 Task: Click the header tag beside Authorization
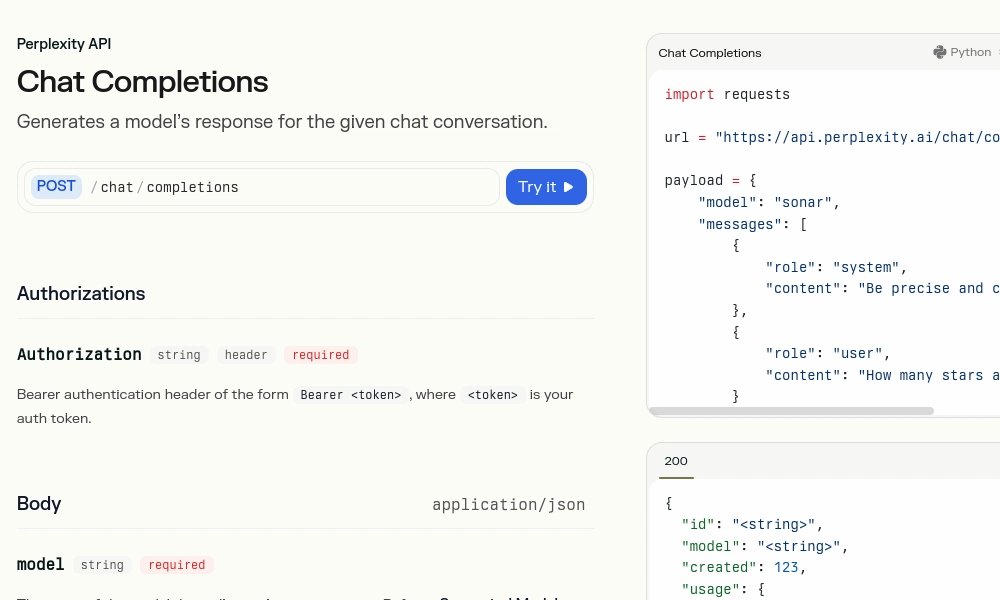coord(246,355)
